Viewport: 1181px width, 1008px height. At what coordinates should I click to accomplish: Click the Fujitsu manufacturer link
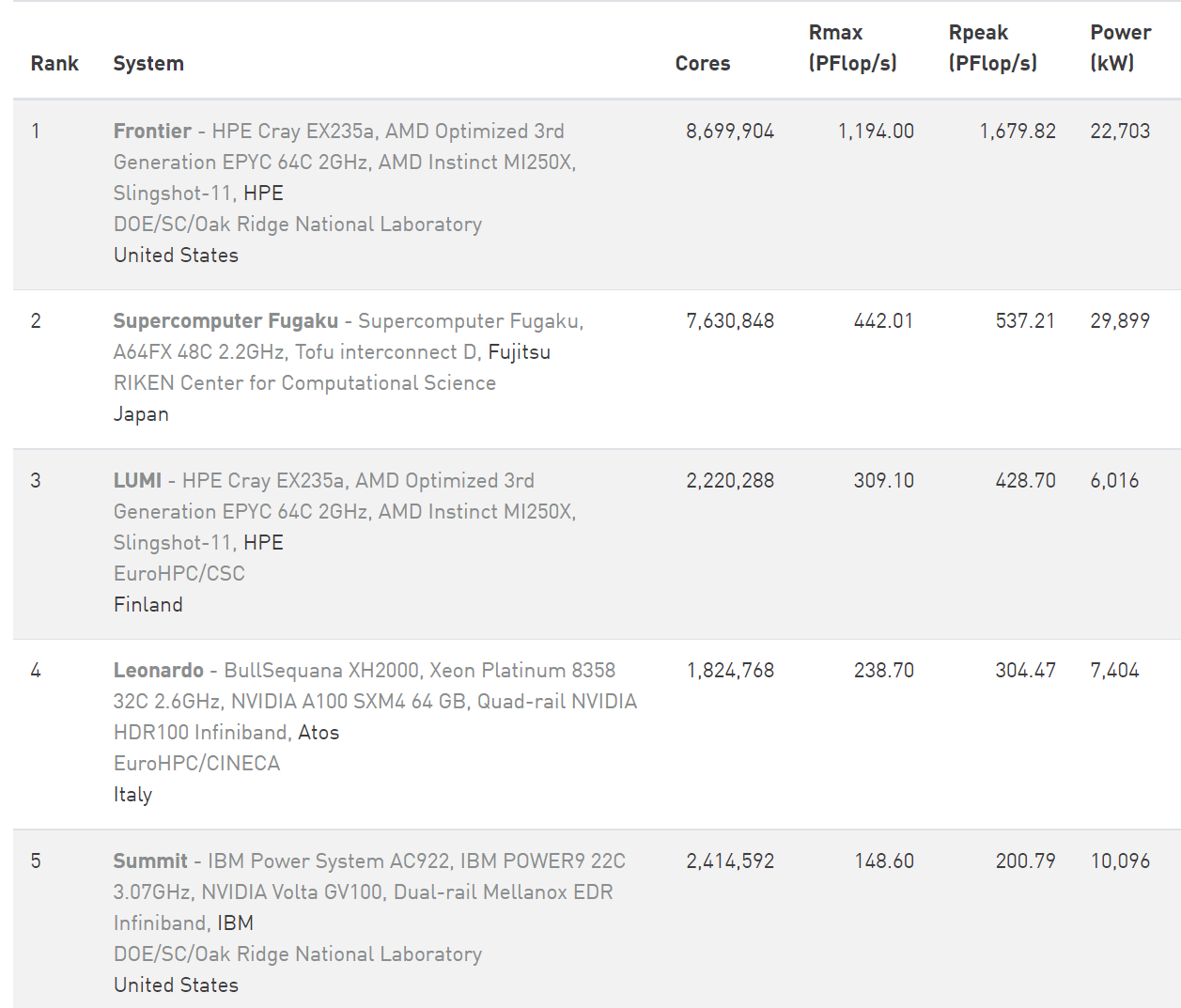(520, 352)
